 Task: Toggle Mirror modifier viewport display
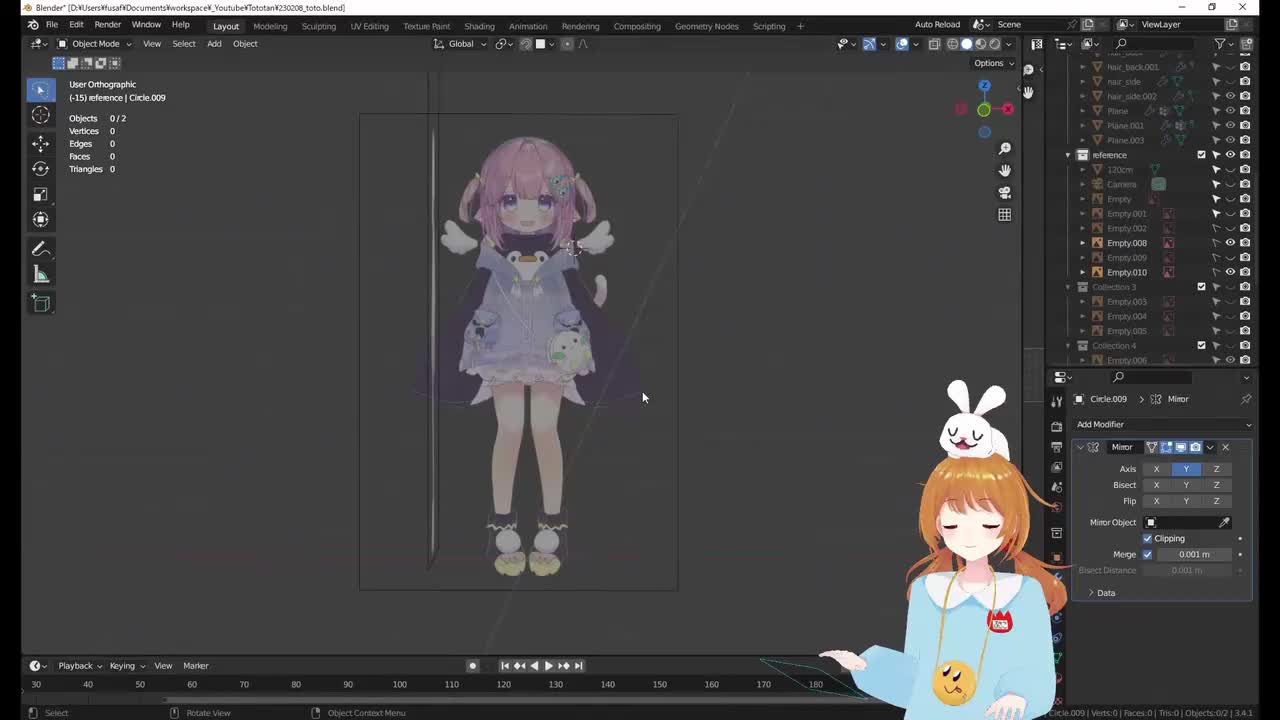(x=1181, y=447)
